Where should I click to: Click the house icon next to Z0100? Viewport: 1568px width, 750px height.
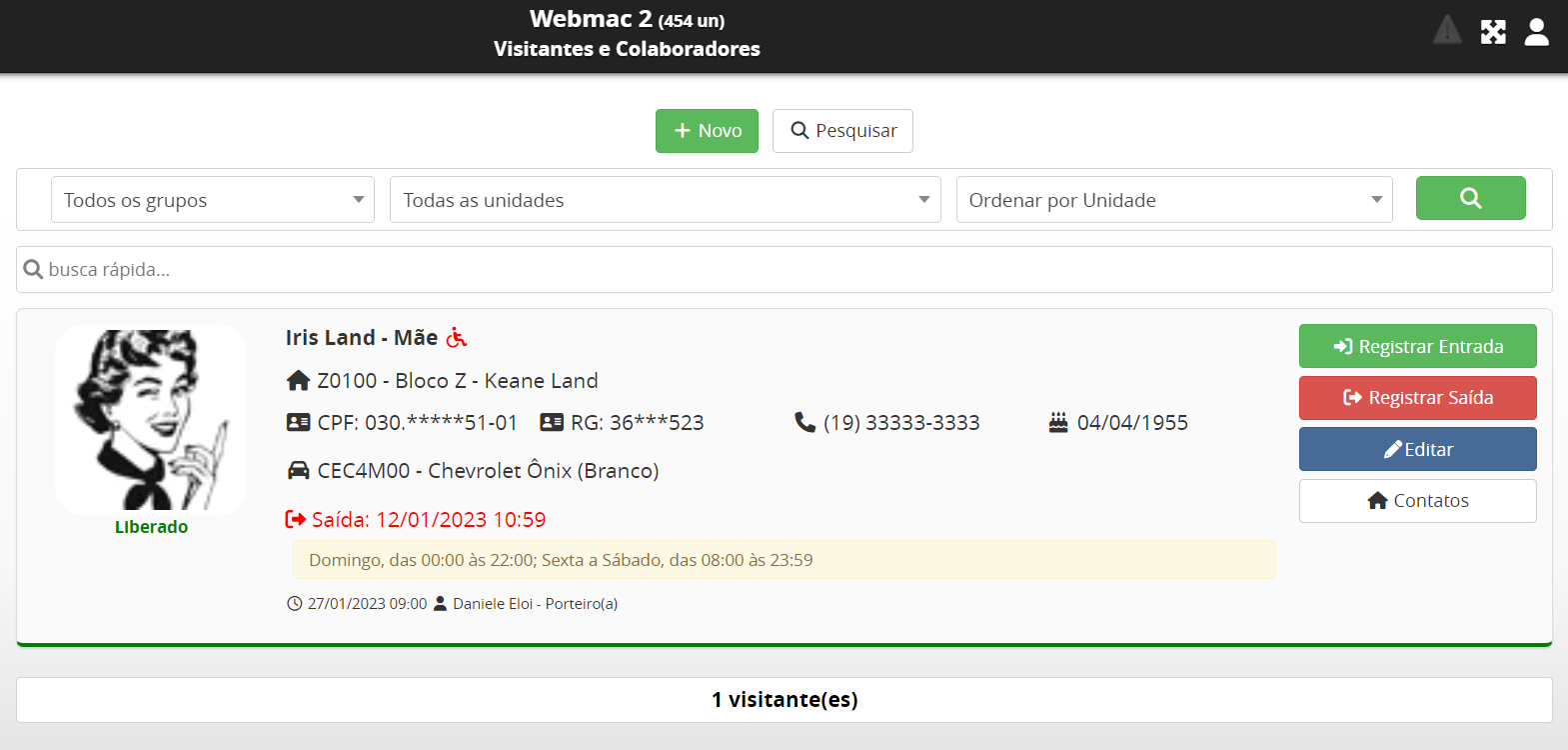[x=298, y=381]
